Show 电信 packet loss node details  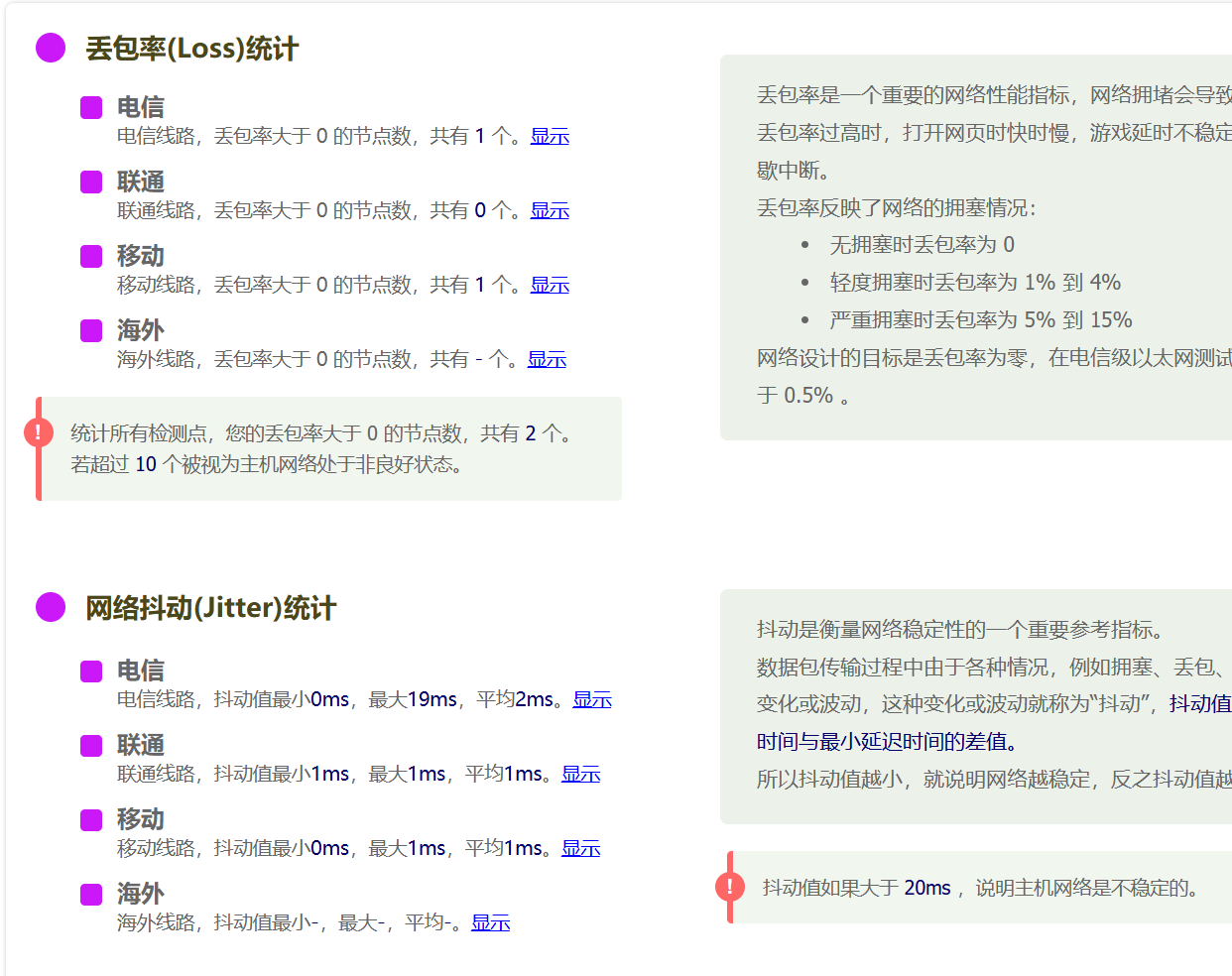550,136
